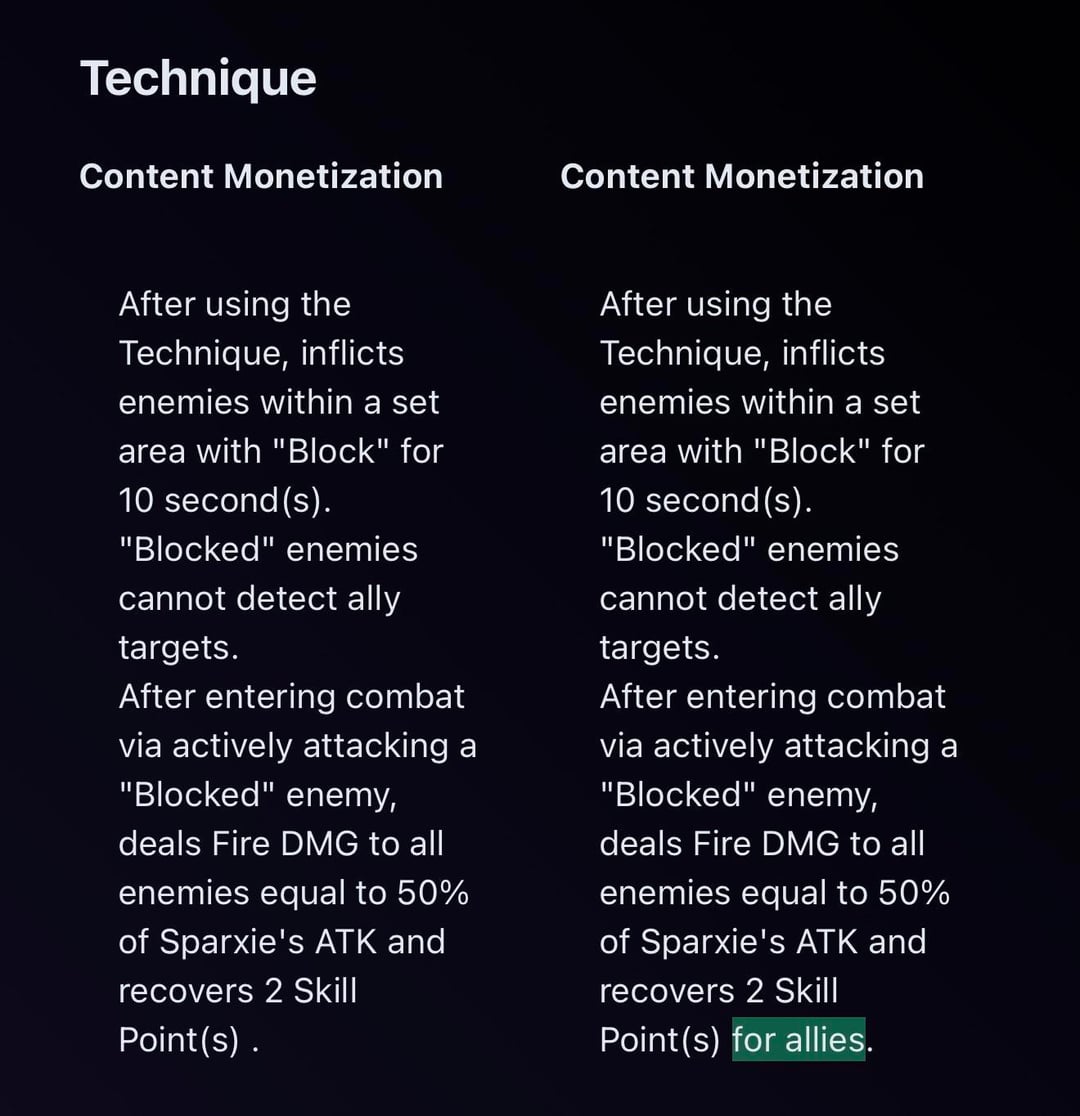Click "10 second(s)." in the left description
Viewport: 1080px width, 1116px height.
pos(224,500)
